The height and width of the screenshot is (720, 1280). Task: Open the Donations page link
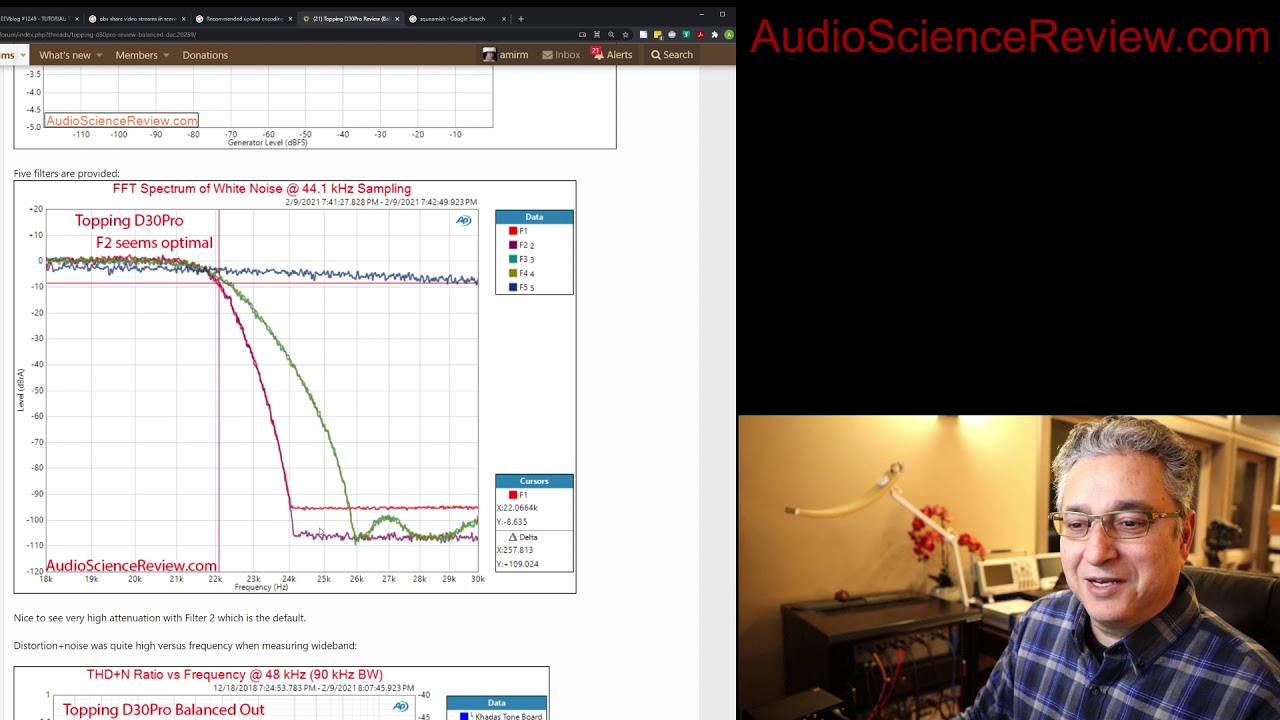point(205,55)
